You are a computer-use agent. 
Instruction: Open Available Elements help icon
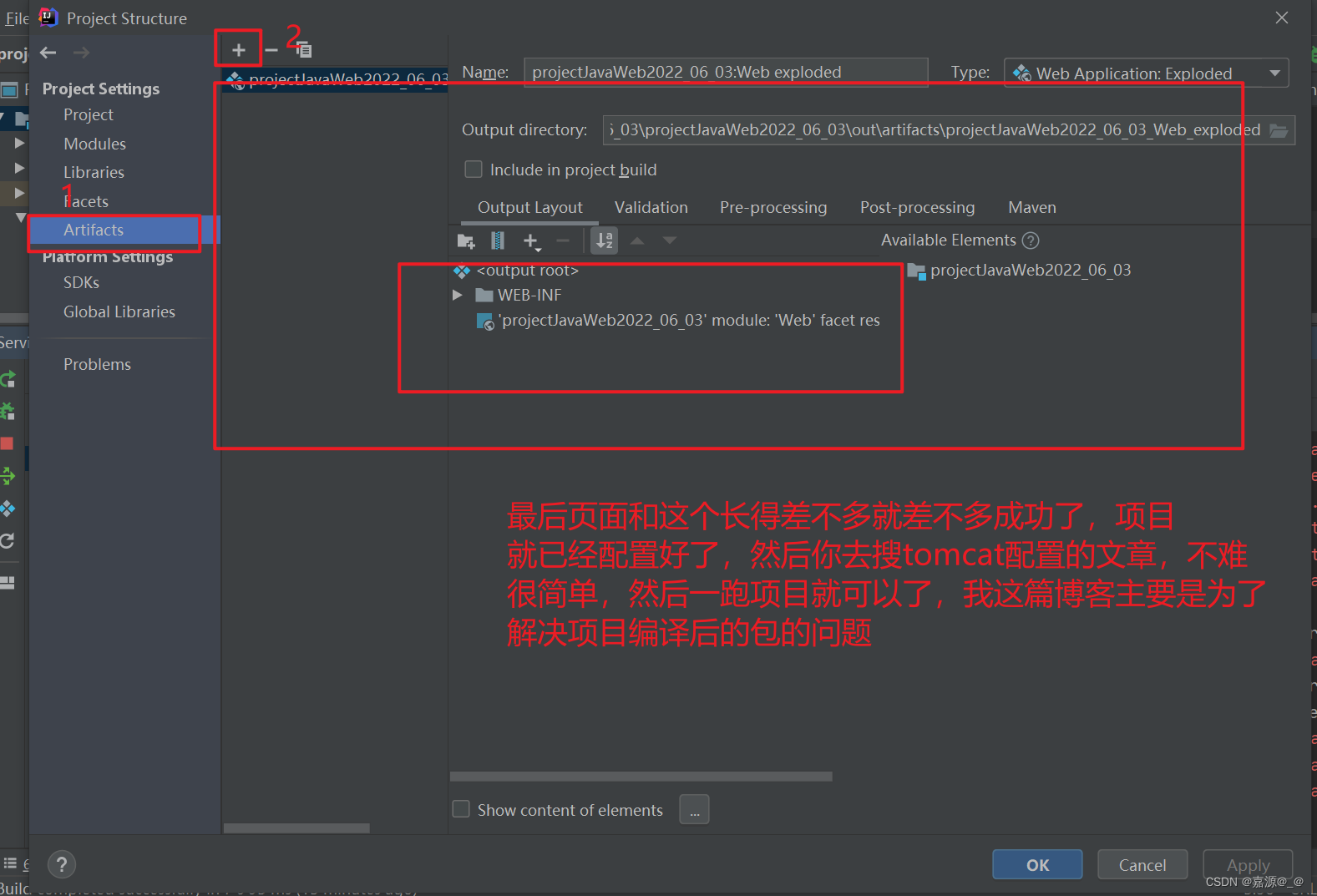[1031, 240]
